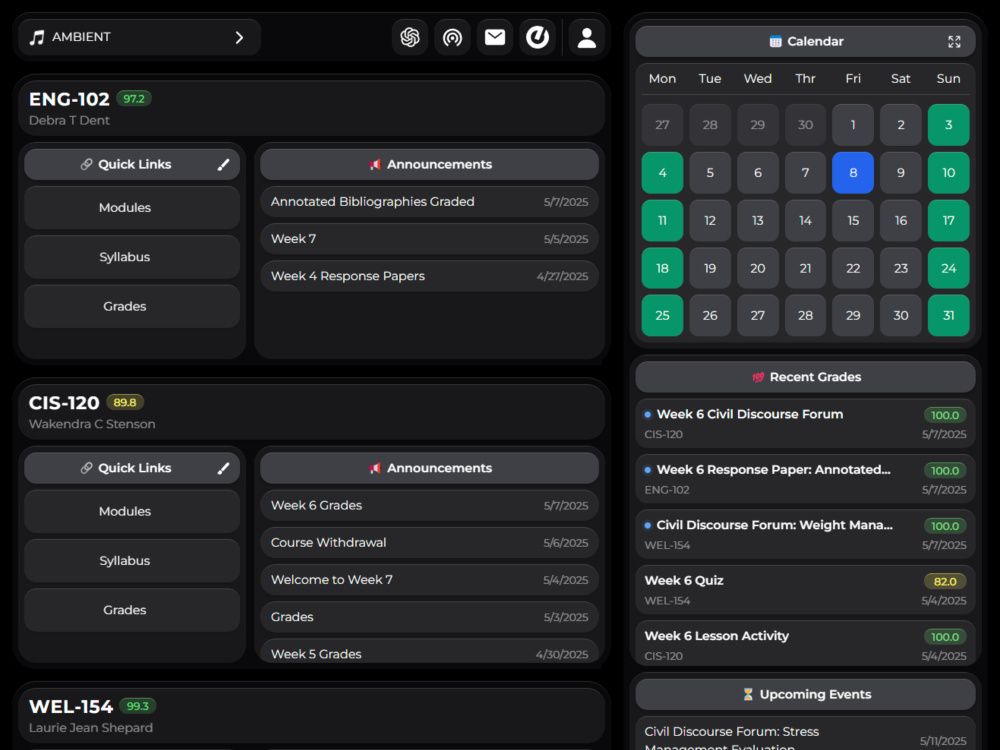Edit ENG-102 Quick Links pencil icon
Screen dimensions: 1000x750
pos(223,165)
